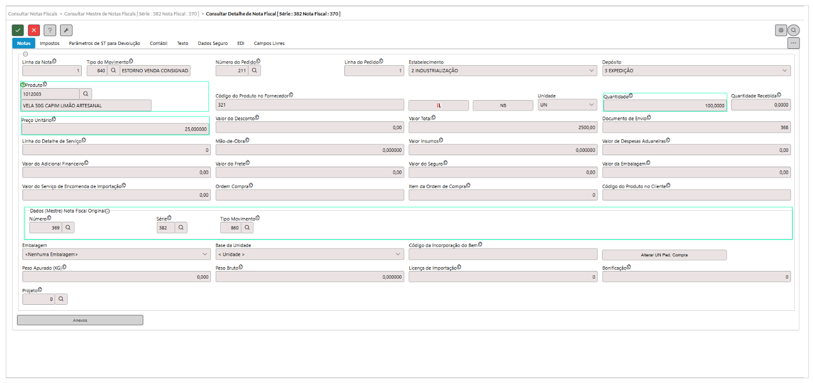The width and height of the screenshot is (813, 383).
Task: Go to Consultar Mestre de Notas Fiscais breadcrumb
Action: point(131,14)
